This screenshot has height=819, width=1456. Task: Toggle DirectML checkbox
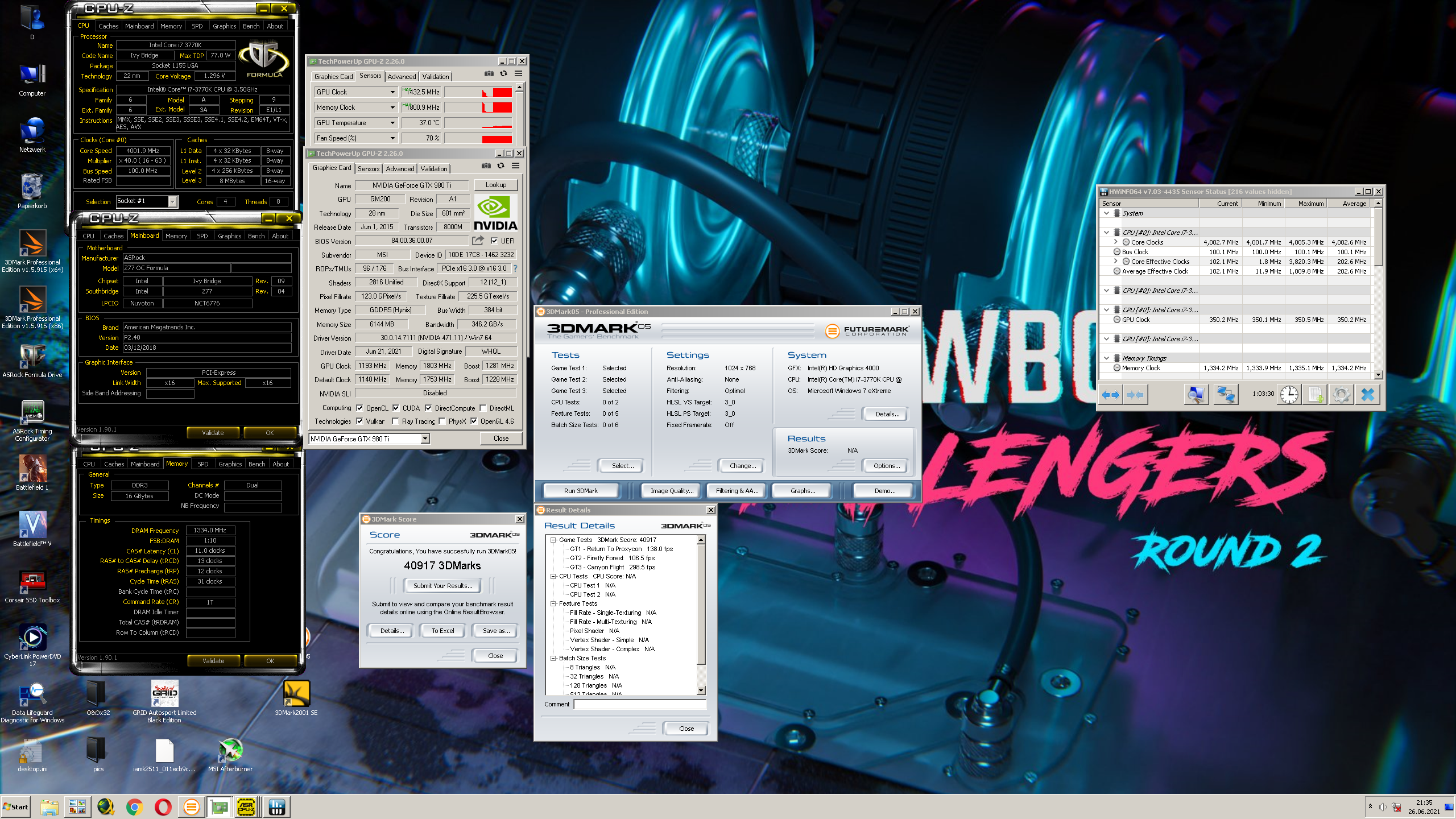(x=483, y=408)
